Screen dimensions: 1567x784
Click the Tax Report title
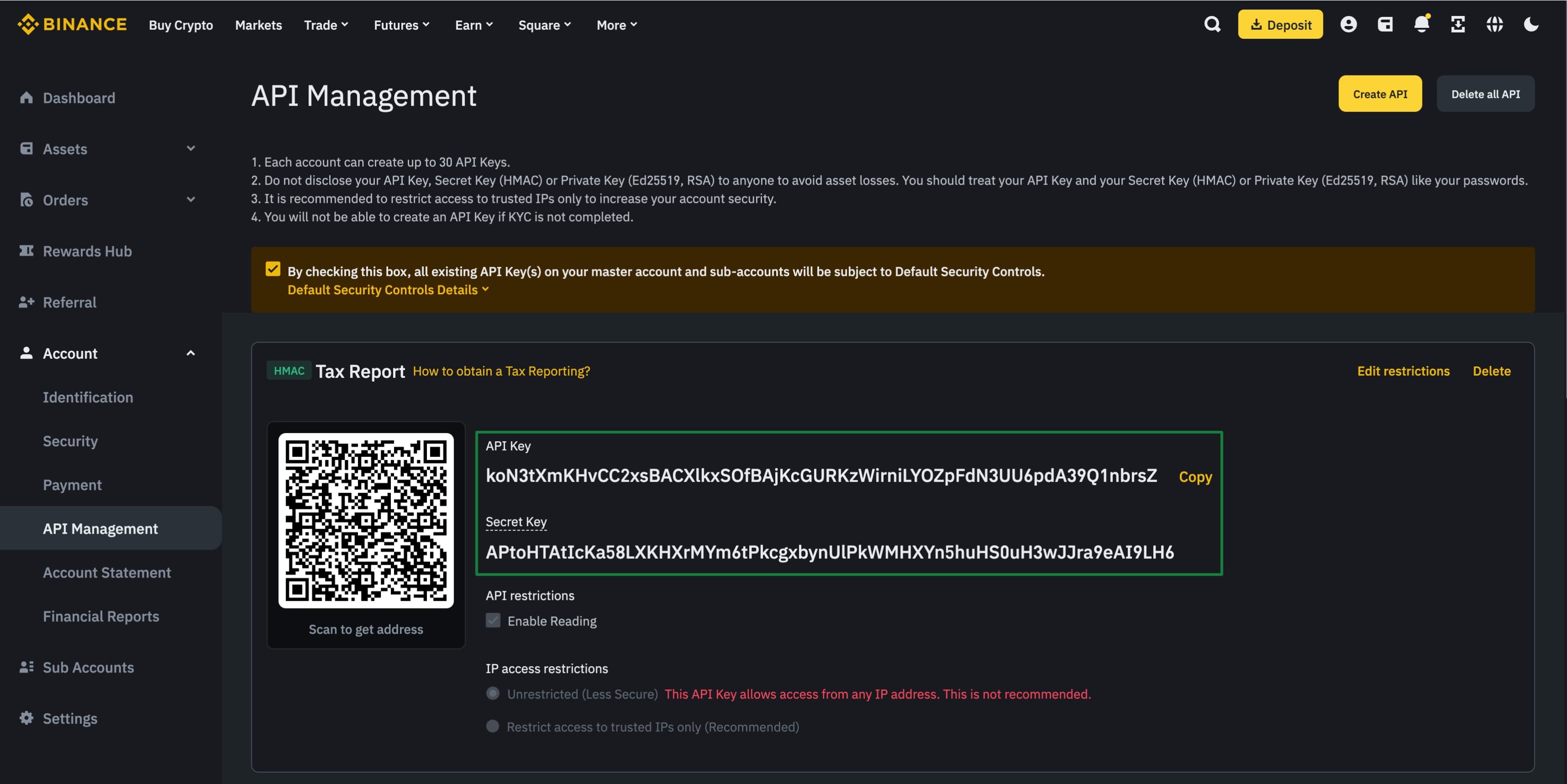click(x=360, y=371)
